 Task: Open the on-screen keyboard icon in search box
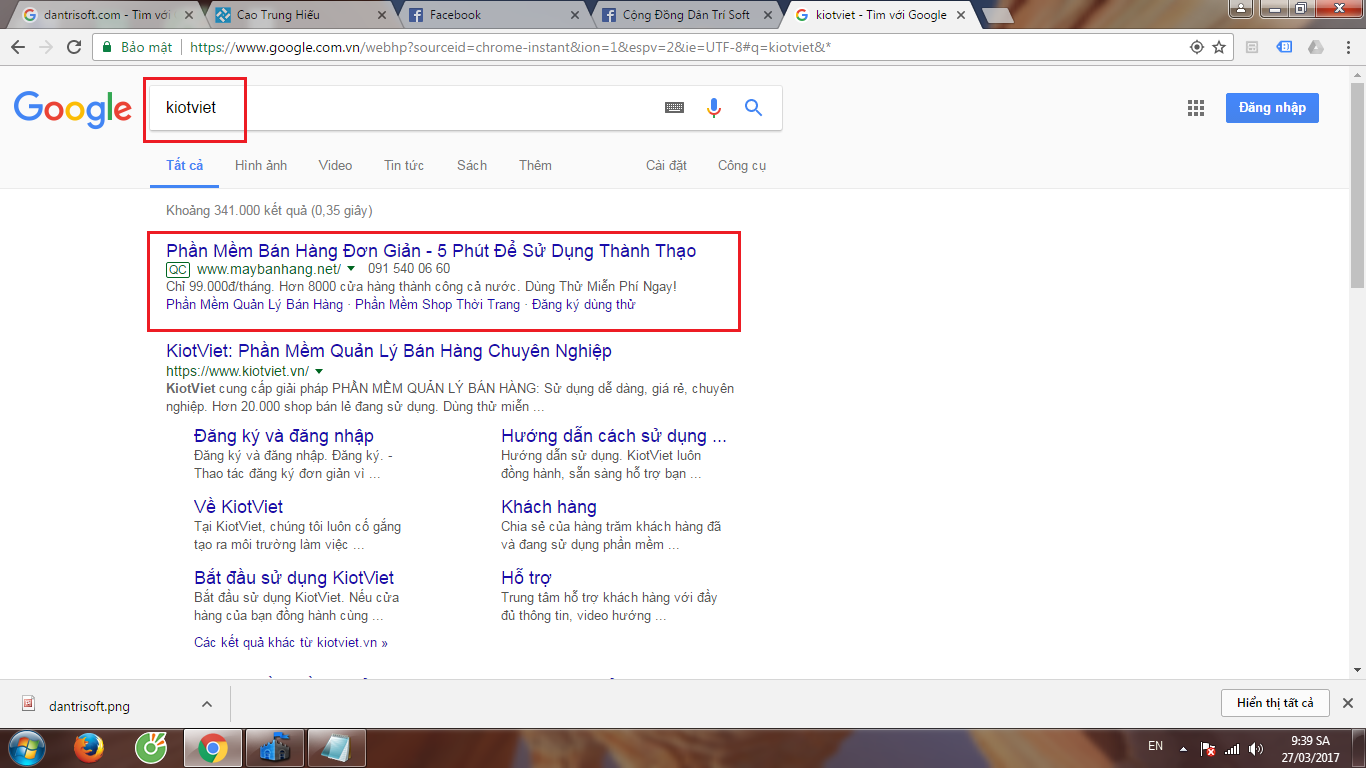coord(675,108)
